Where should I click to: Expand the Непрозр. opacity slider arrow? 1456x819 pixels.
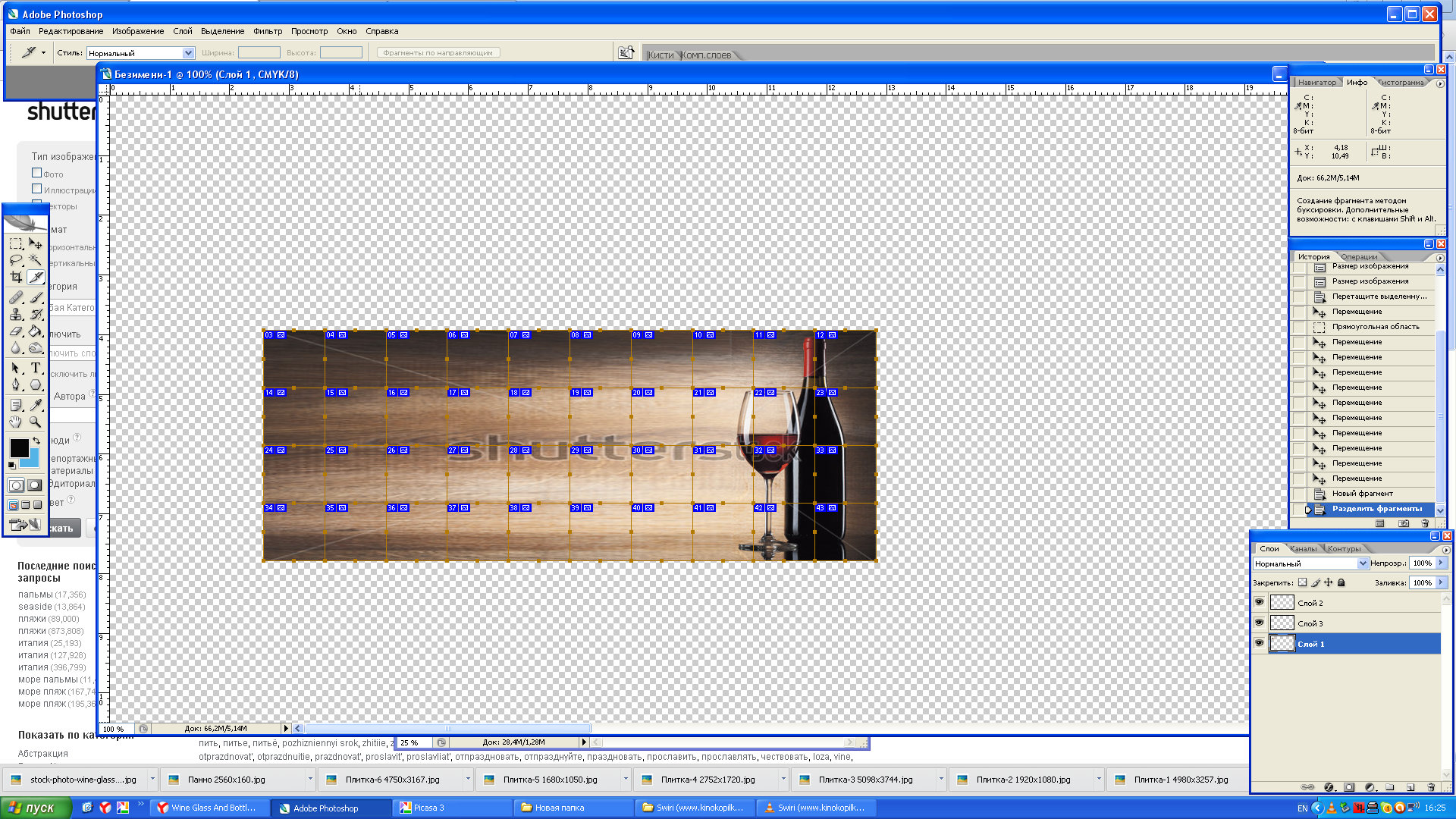(x=1441, y=563)
